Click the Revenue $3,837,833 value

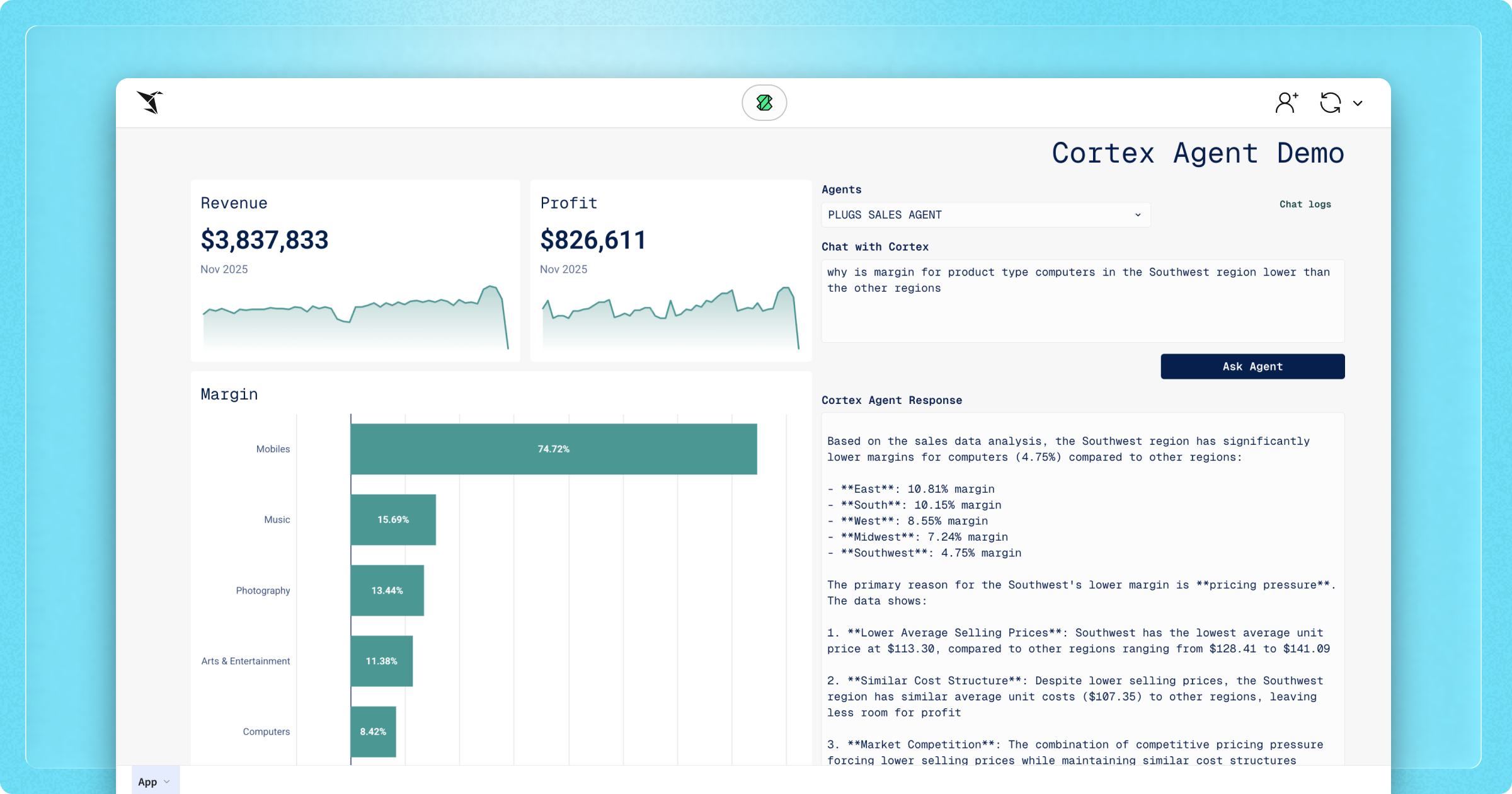pyautogui.click(x=264, y=240)
